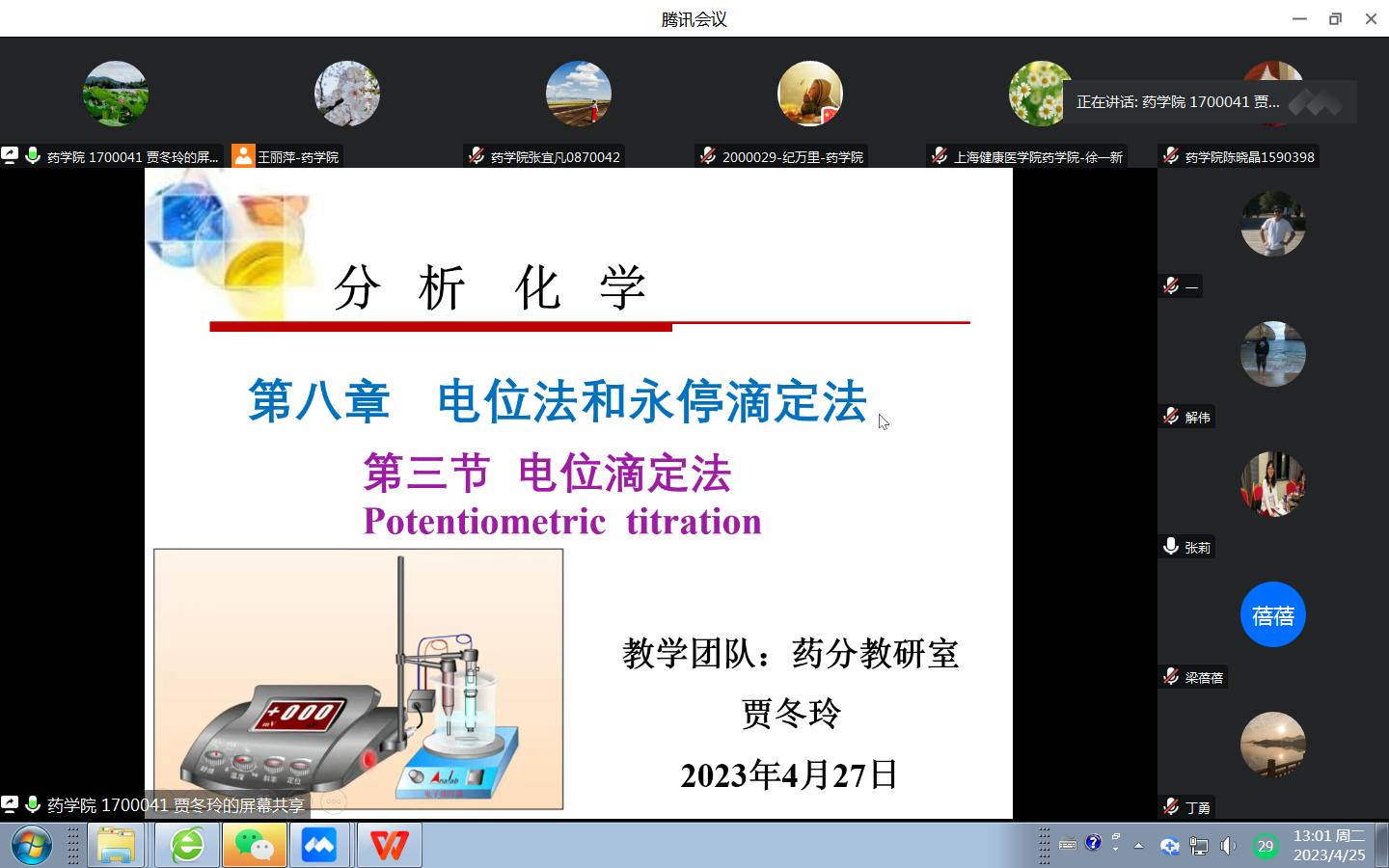Click the 蓓蓓 blue avatar circle

point(1272,614)
